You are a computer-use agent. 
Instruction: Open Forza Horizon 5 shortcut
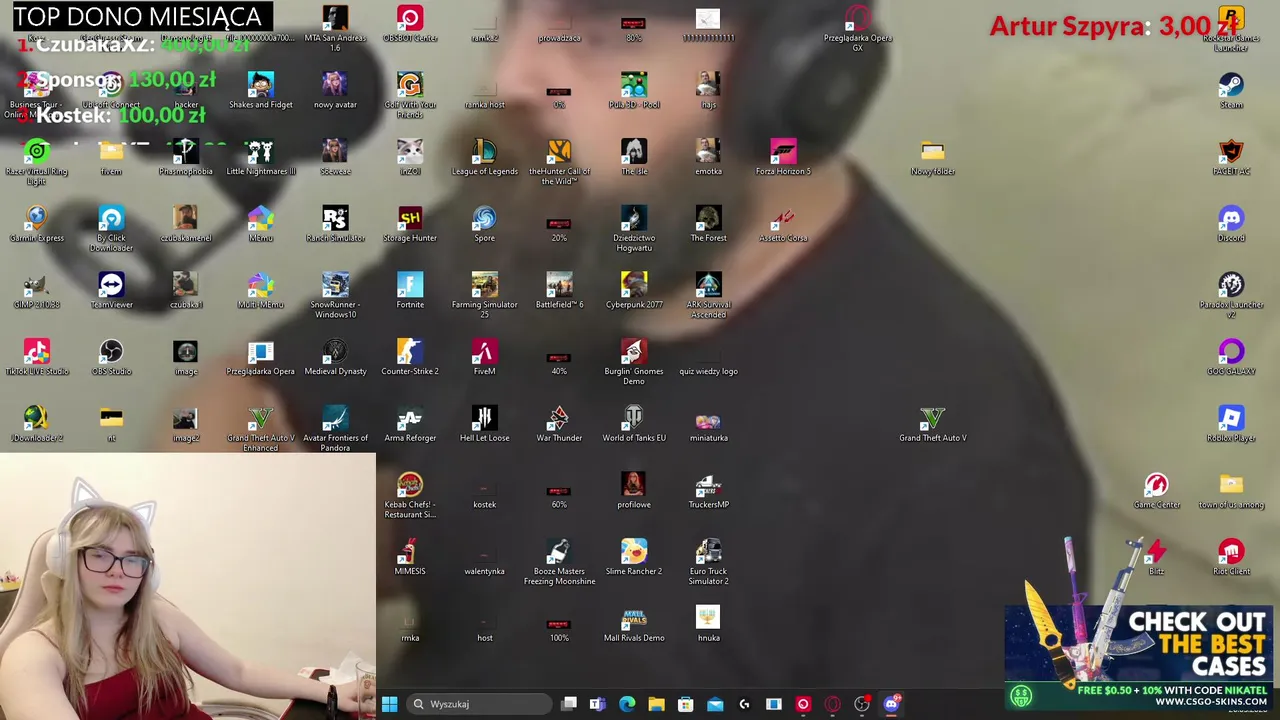click(x=783, y=157)
